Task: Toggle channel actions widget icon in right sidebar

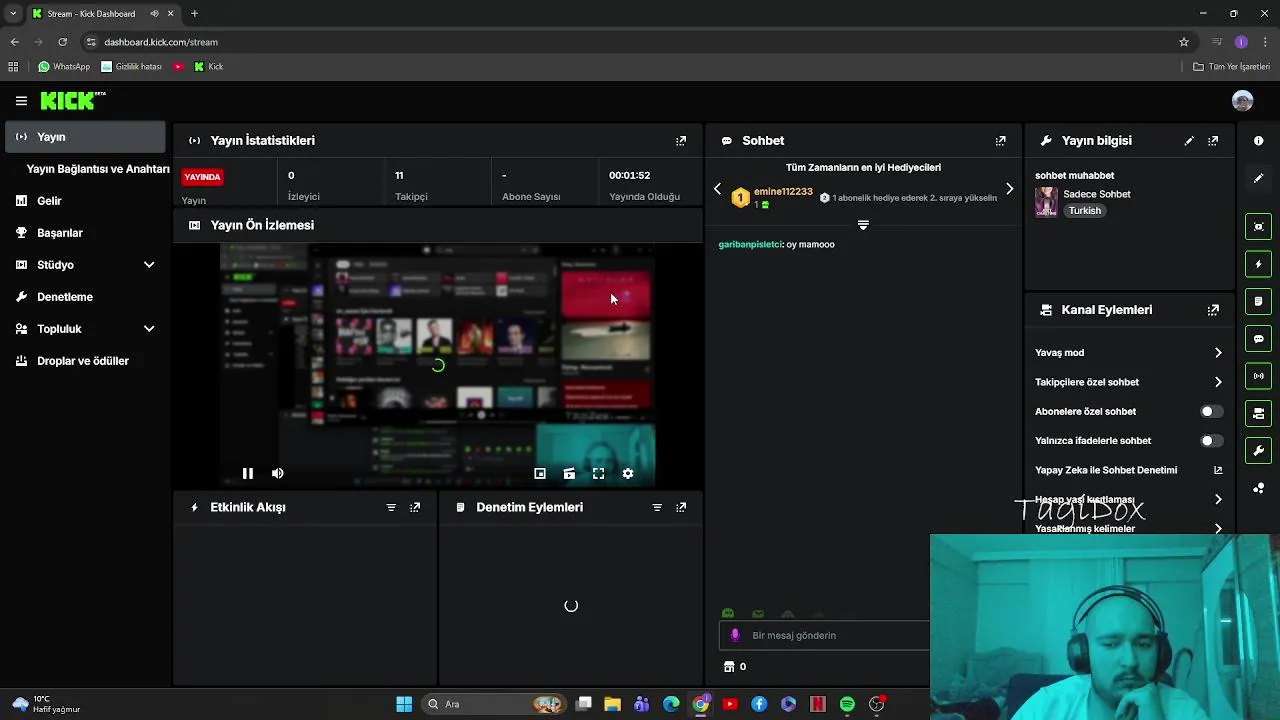Action: coord(1258,413)
